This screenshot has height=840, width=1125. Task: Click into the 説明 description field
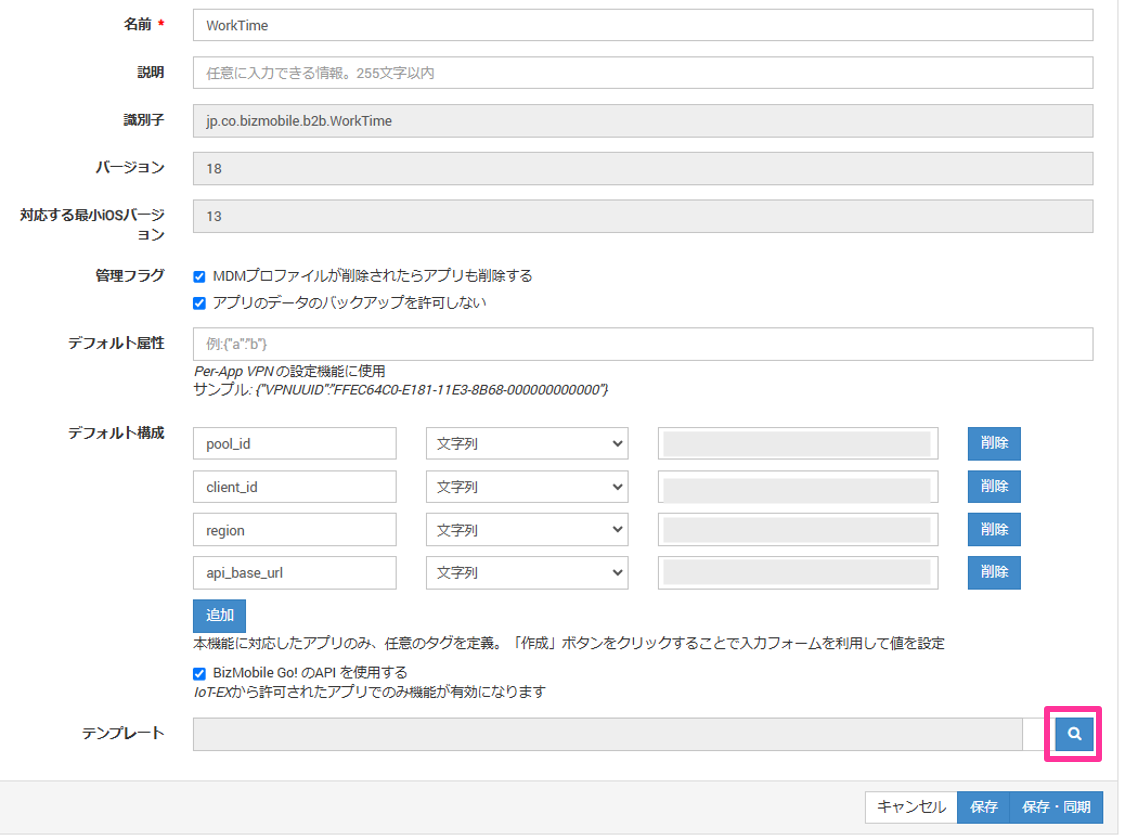[642, 72]
